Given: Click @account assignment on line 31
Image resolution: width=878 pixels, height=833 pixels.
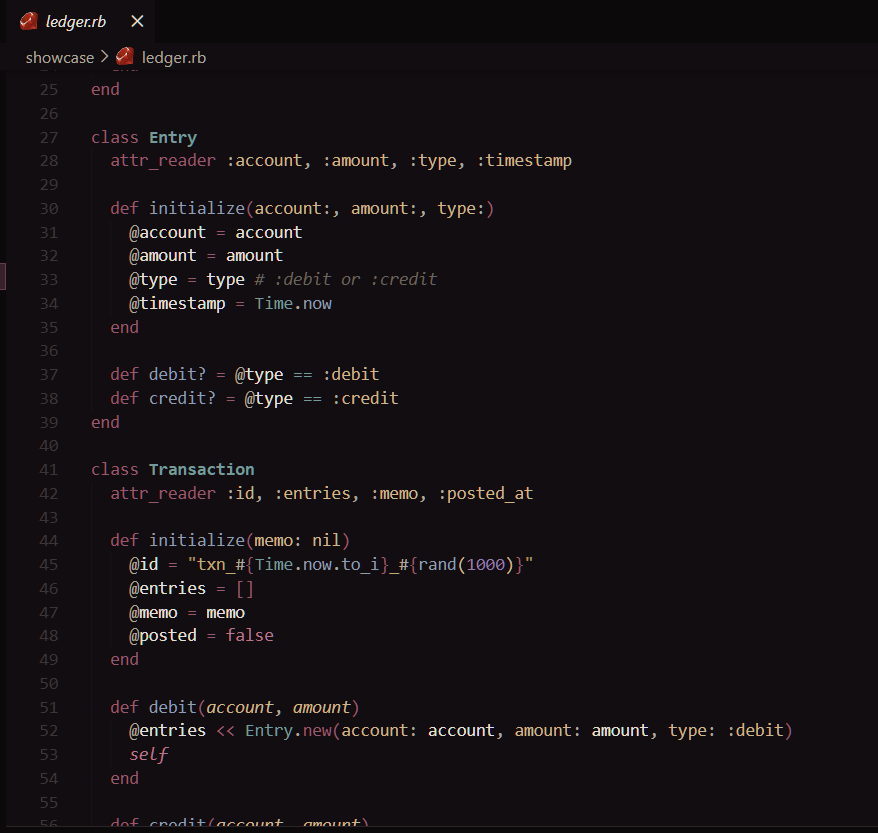Looking at the screenshot, I should pos(216,232).
